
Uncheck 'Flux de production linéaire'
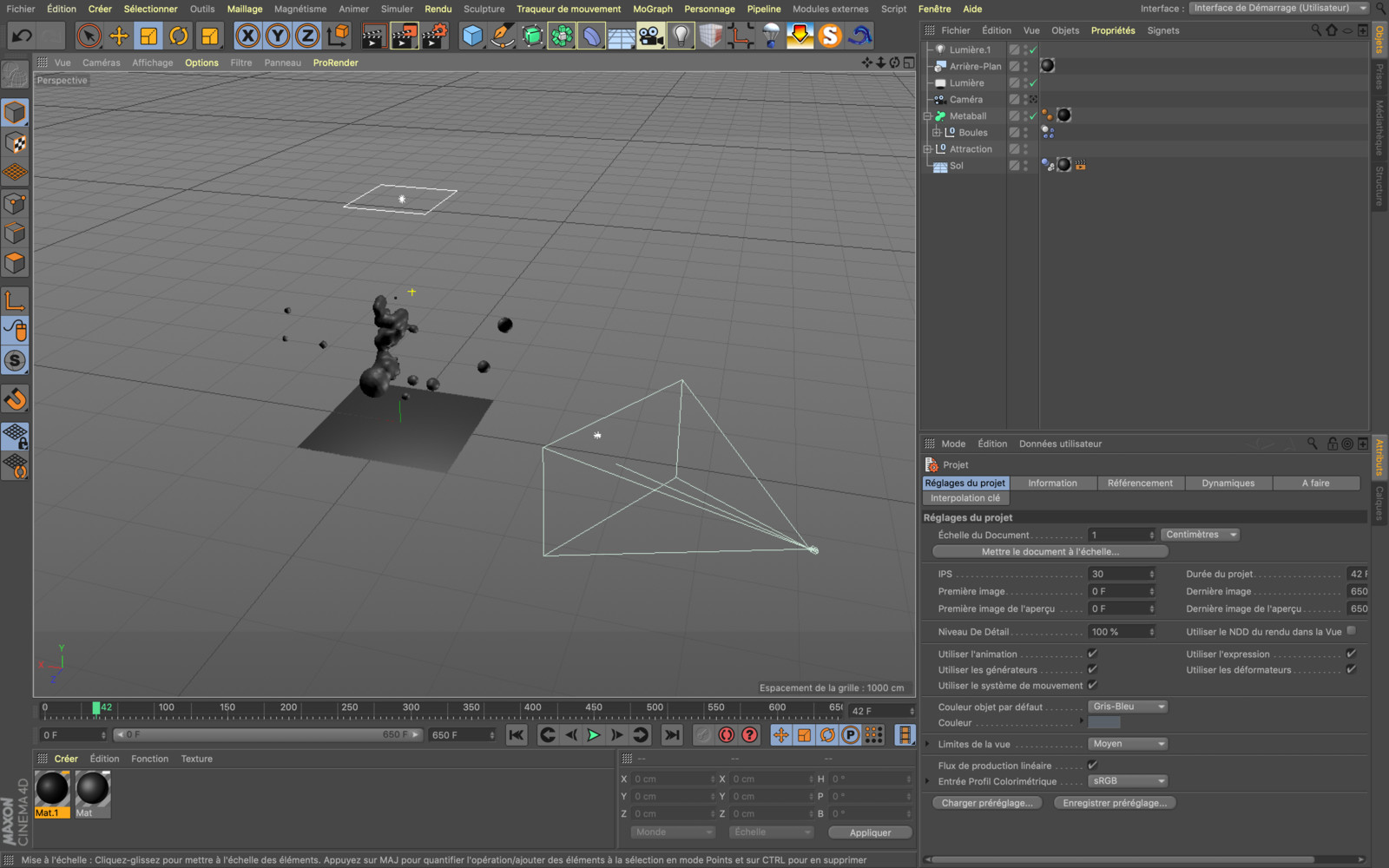pos(1092,765)
